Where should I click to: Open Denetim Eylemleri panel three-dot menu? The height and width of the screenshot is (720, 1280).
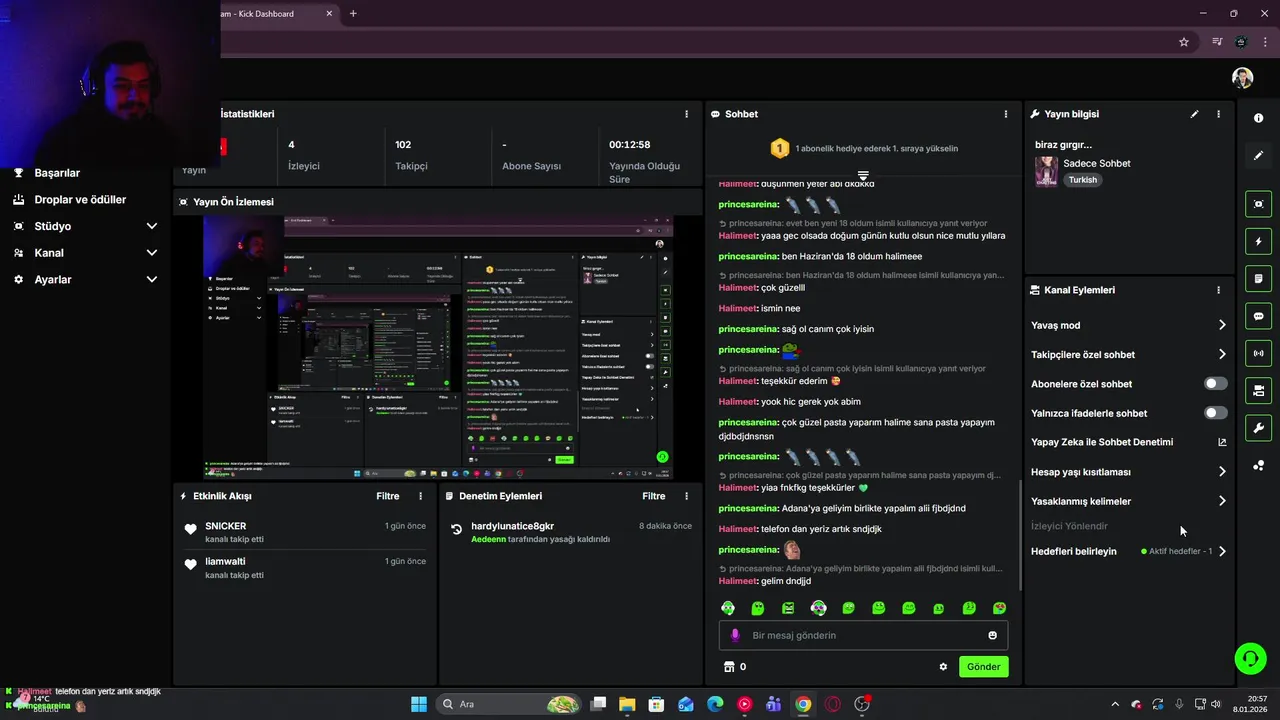pos(686,496)
